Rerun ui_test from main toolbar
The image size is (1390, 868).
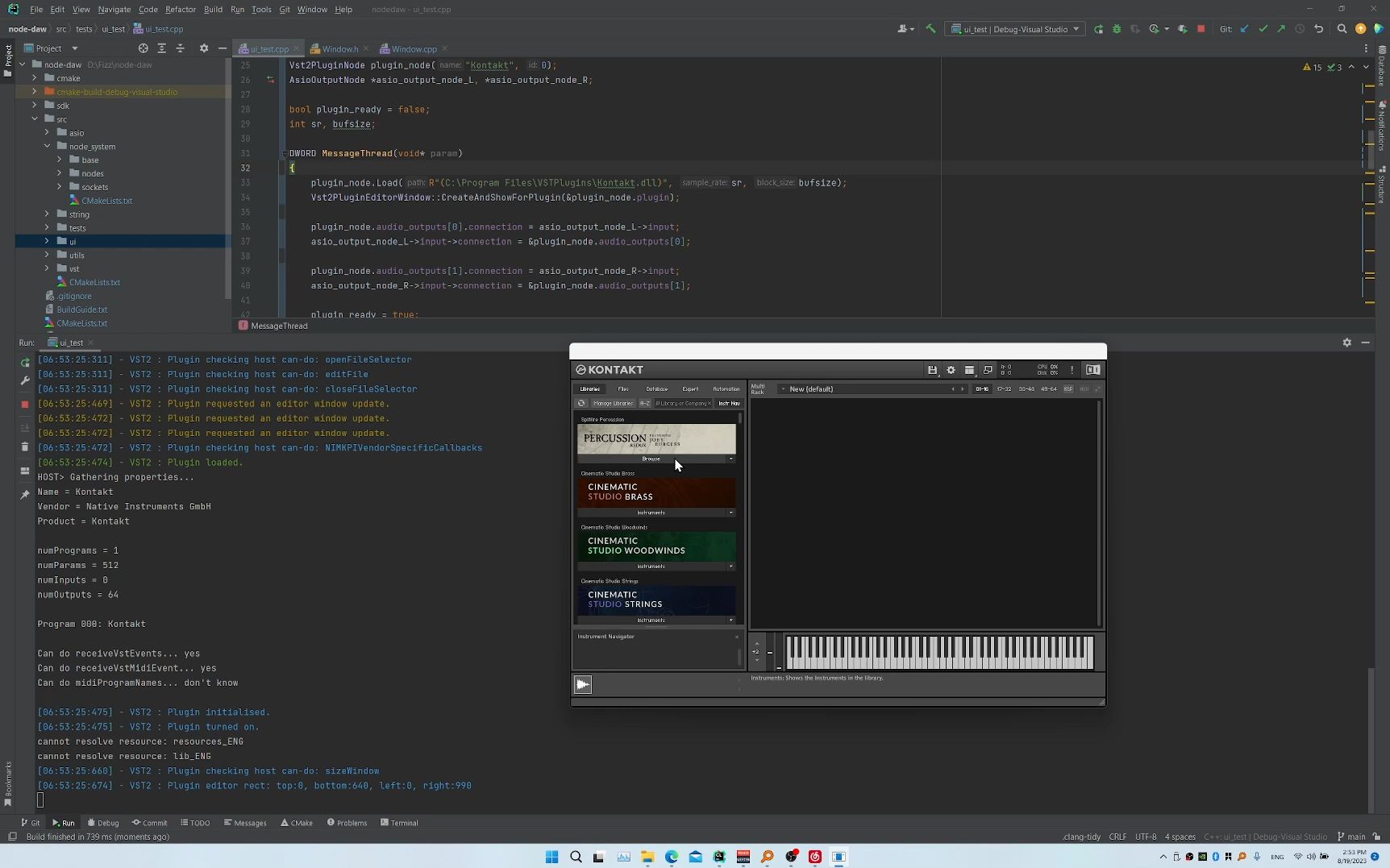(x=1098, y=29)
